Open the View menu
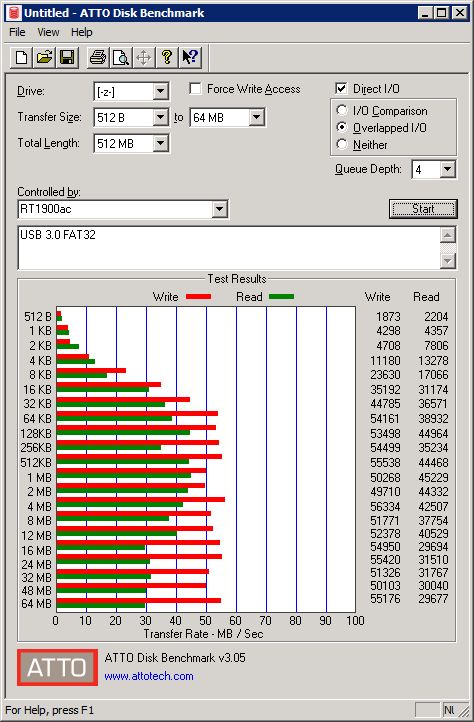The width and height of the screenshot is (474, 722). [48, 32]
